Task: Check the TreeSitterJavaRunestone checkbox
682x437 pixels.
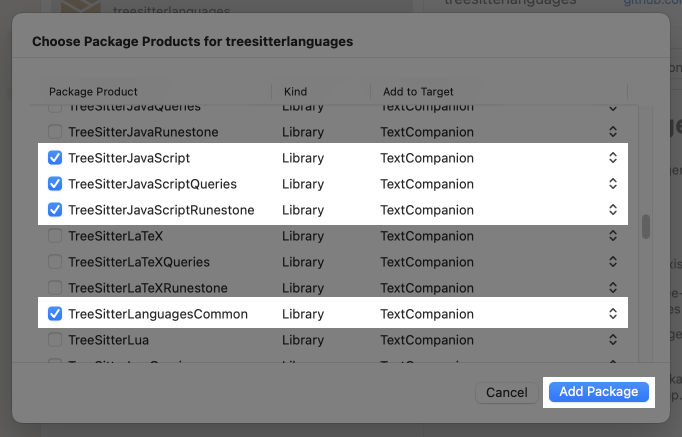Action: click(55, 132)
